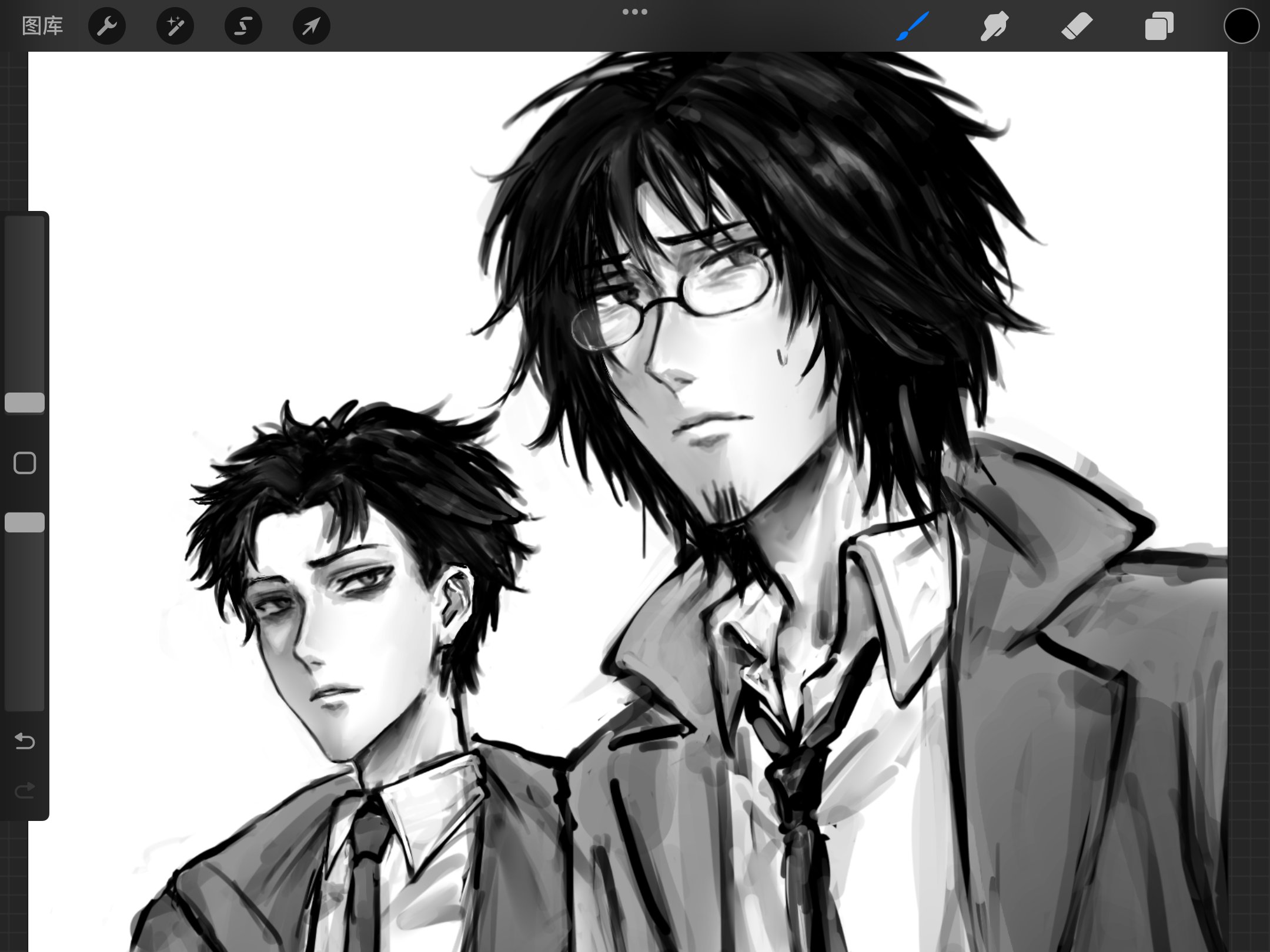The width and height of the screenshot is (1270, 952).
Task: Select the Brush paint tool
Action: (912, 26)
